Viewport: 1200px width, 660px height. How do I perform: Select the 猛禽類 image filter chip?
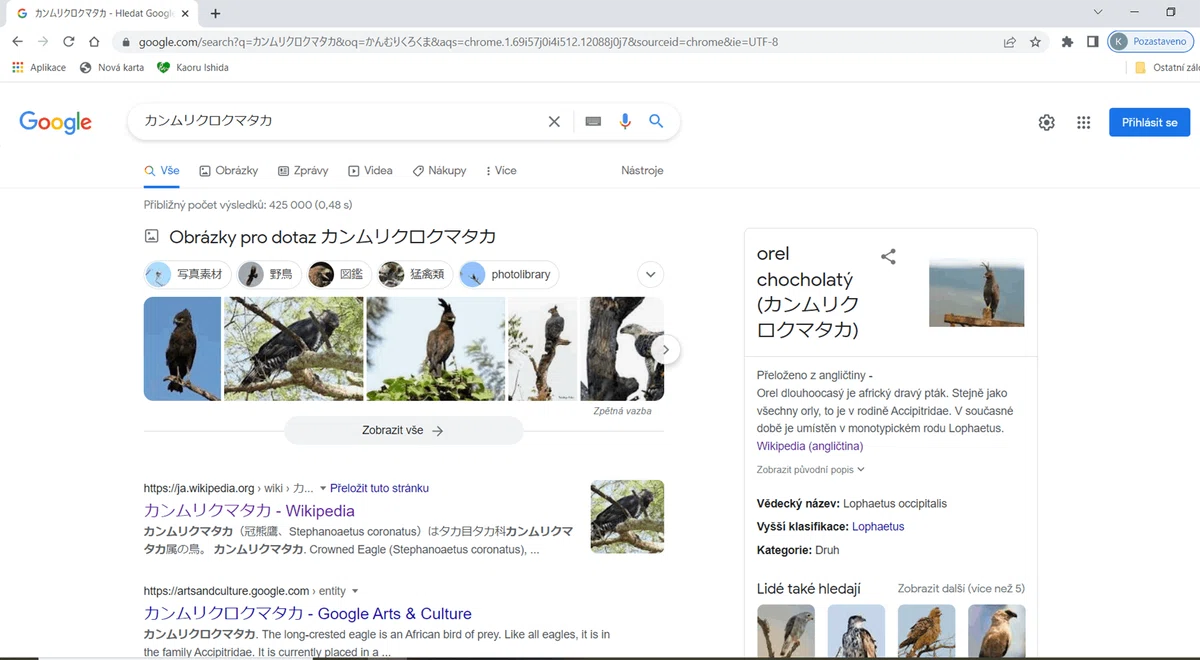click(x=415, y=274)
